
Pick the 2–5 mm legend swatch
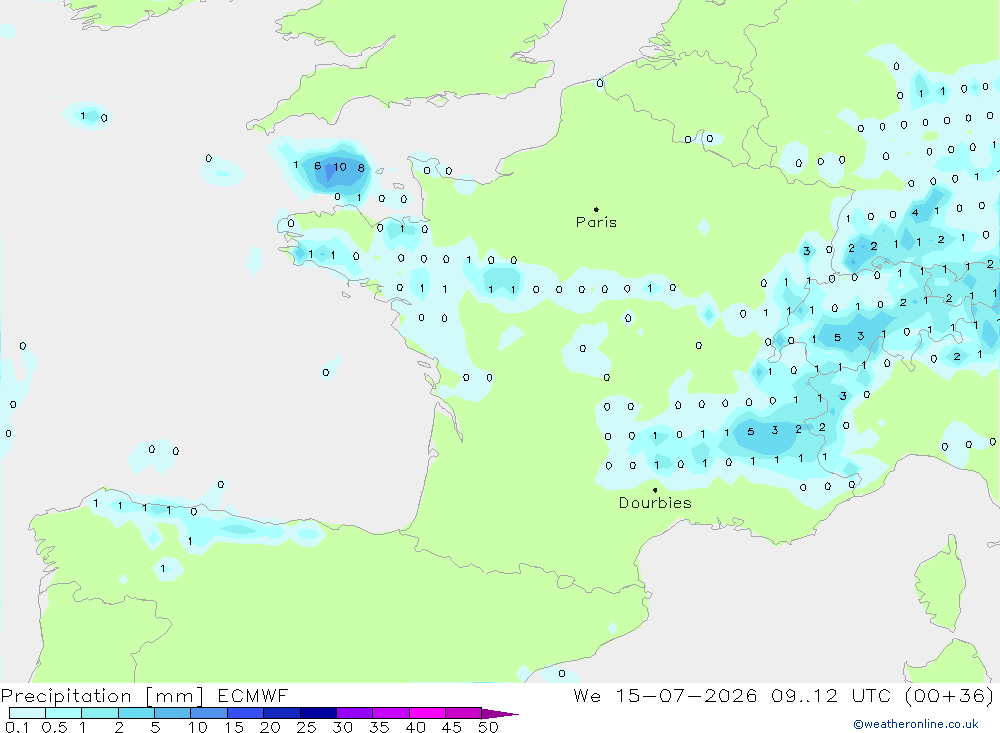pos(136,713)
